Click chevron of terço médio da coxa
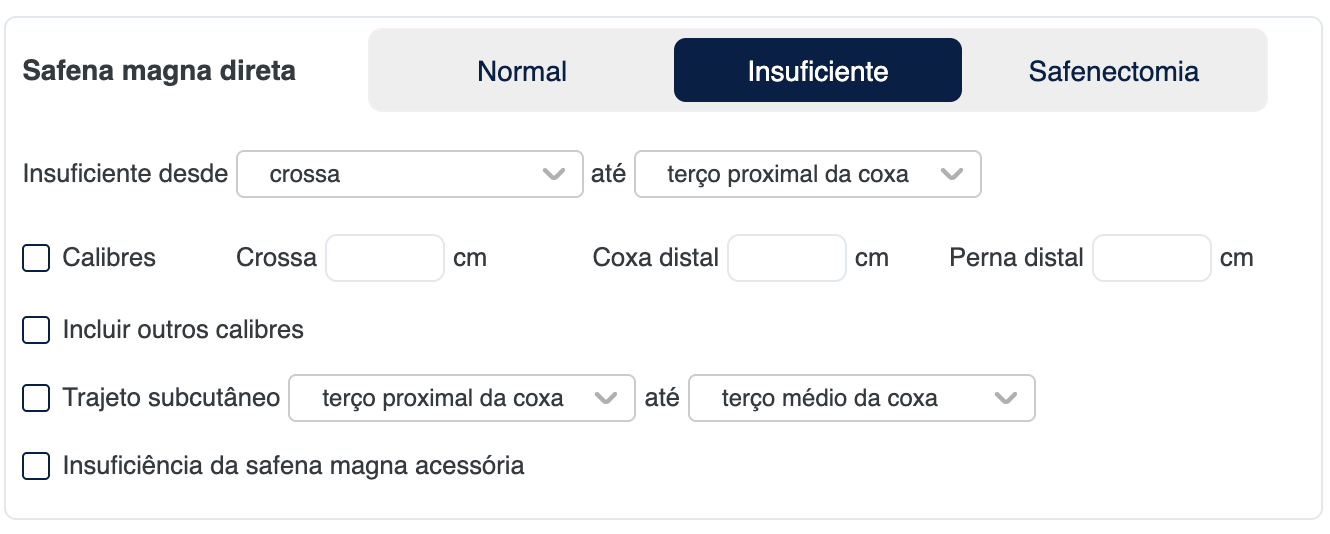Image resolution: width=1330 pixels, height=534 pixels. (1005, 398)
